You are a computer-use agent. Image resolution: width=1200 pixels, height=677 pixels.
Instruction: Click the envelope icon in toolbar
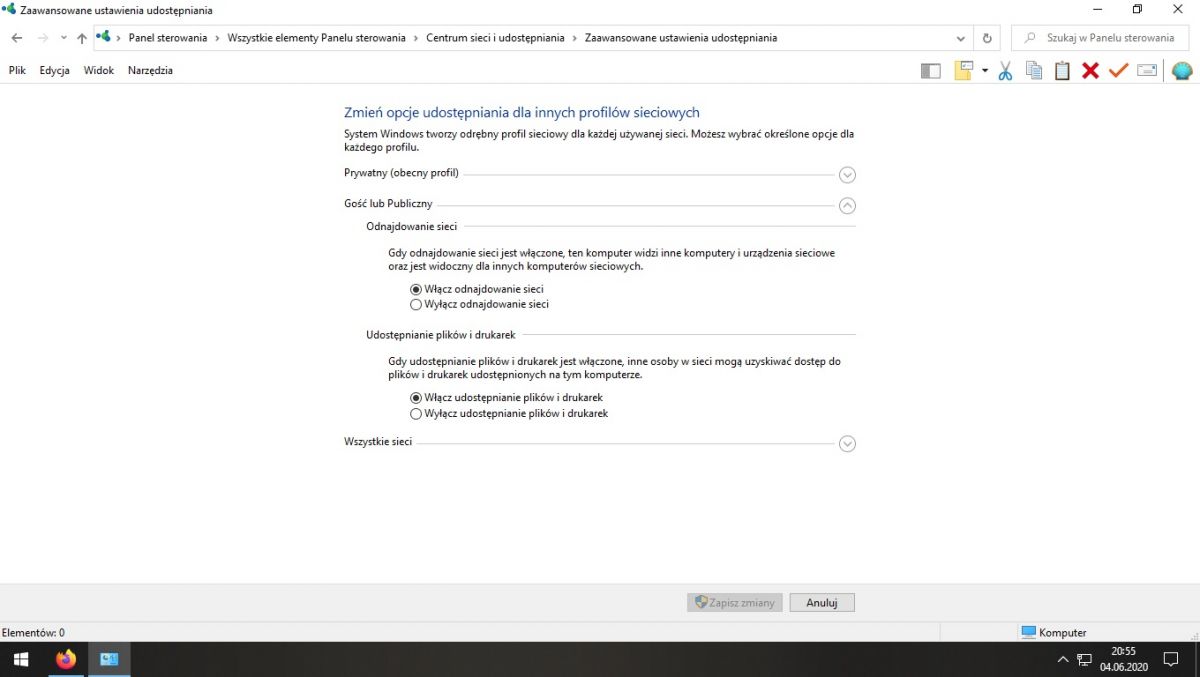(x=1147, y=71)
